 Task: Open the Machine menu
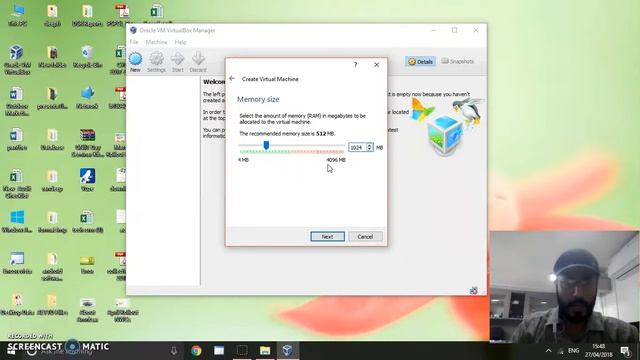156,42
